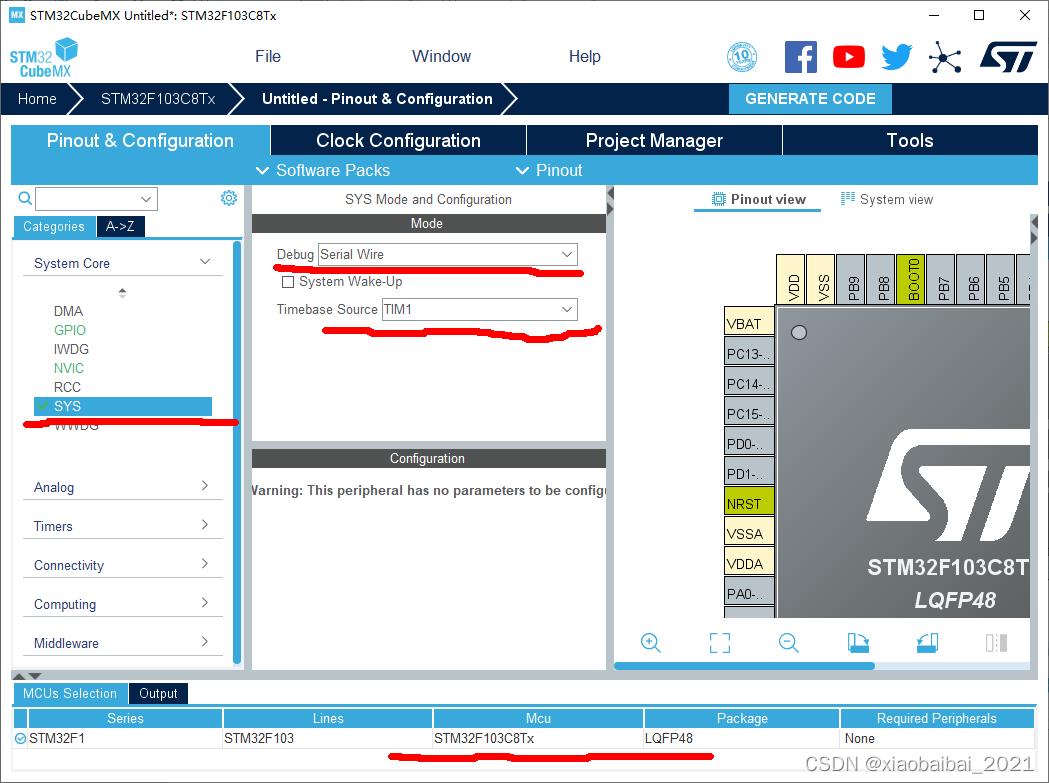Viewport: 1049px width, 783px height.
Task: Click the Required Peripherals column header
Action: [937, 718]
